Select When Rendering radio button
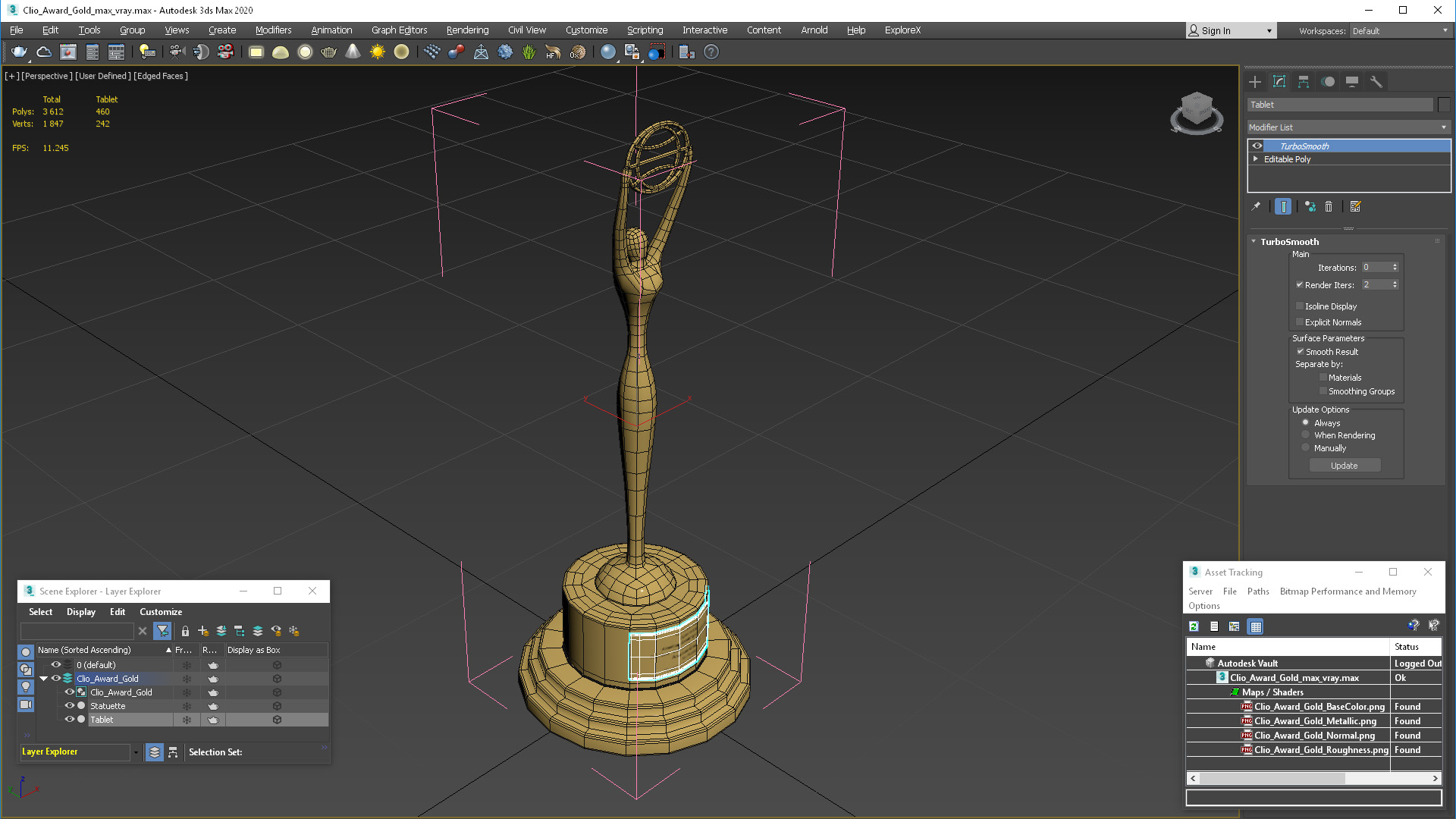1456x819 pixels. 1305,435
